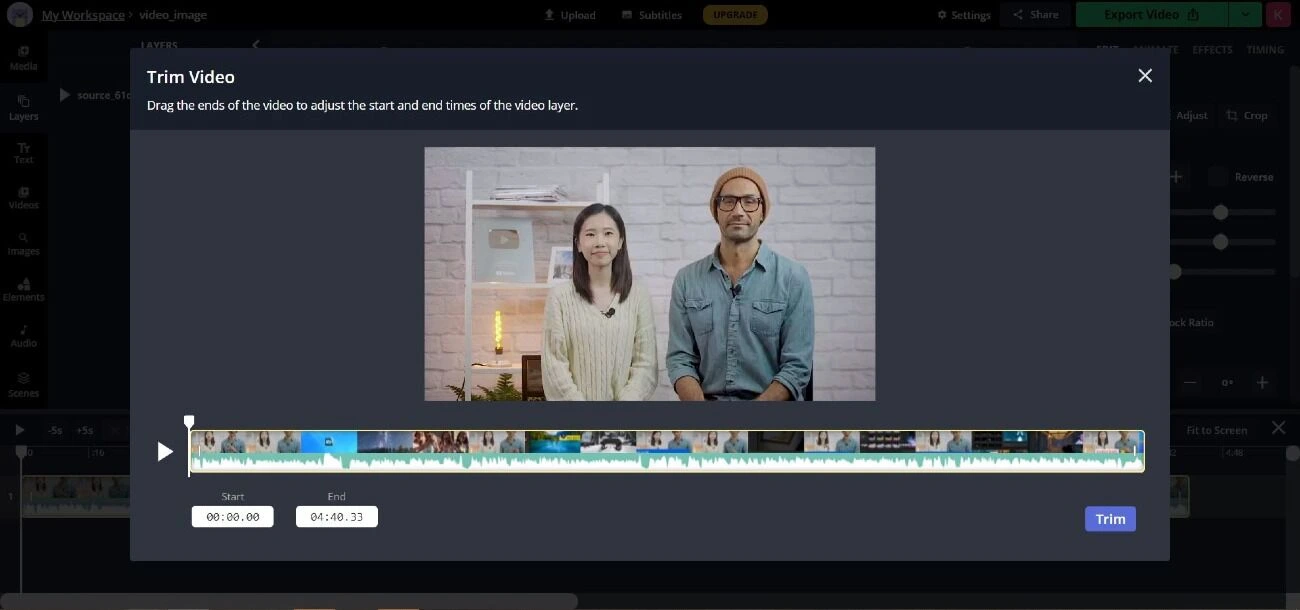Select the Layers icon in the sidebar
Screen dimensions: 1300x610
pyautogui.click(x=22, y=107)
